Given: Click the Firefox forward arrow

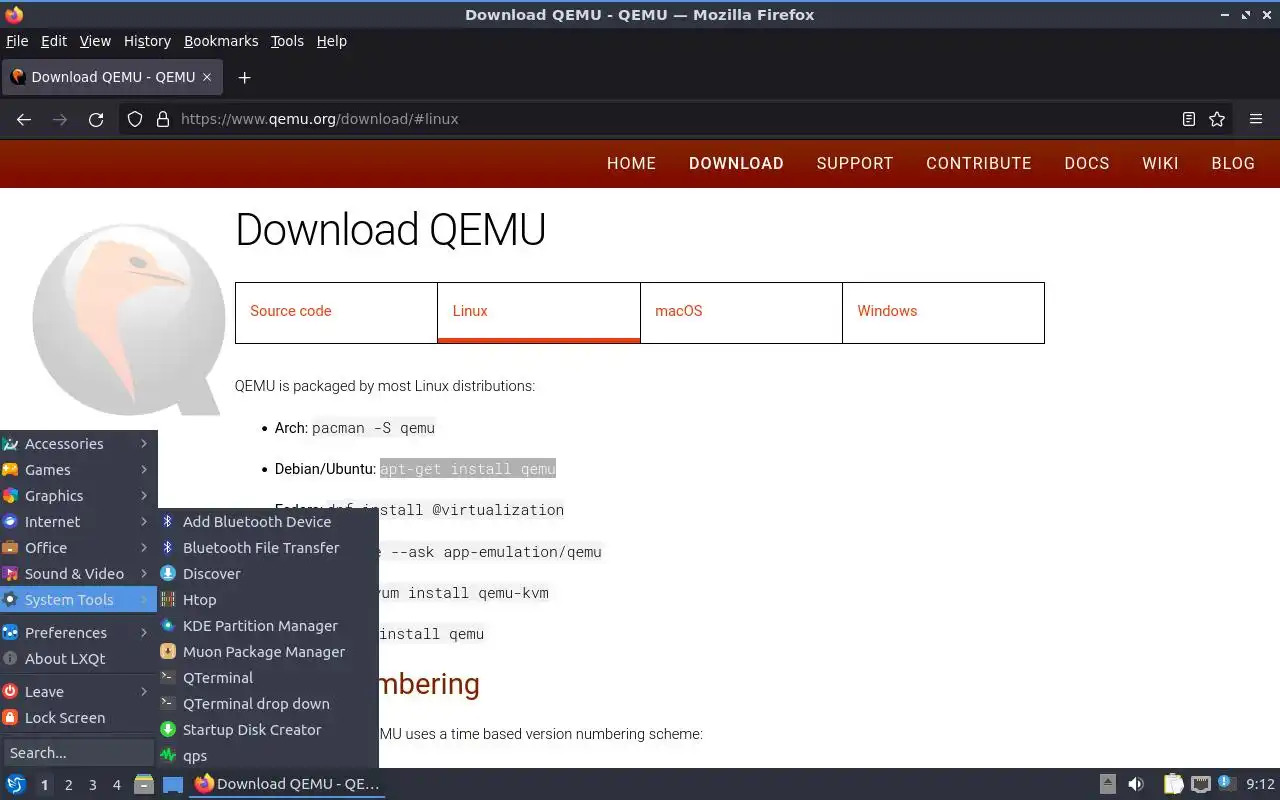Looking at the screenshot, I should pyautogui.click(x=60, y=119).
